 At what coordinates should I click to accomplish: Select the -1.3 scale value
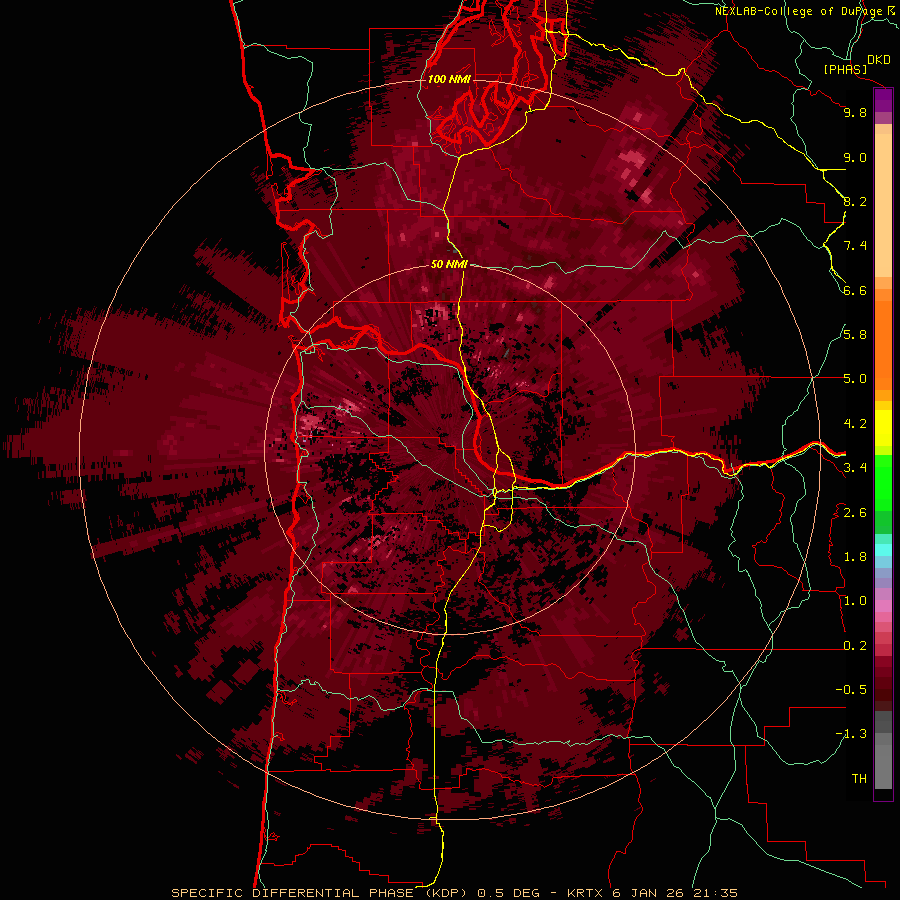tap(851, 734)
